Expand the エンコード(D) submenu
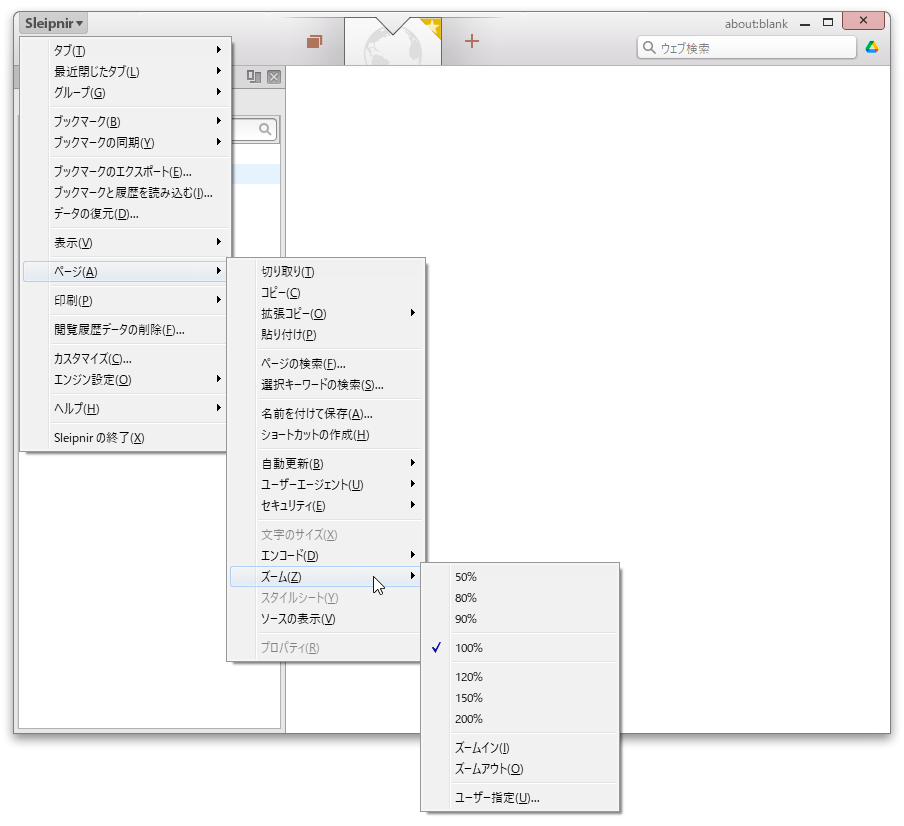904x826 pixels. pos(326,556)
